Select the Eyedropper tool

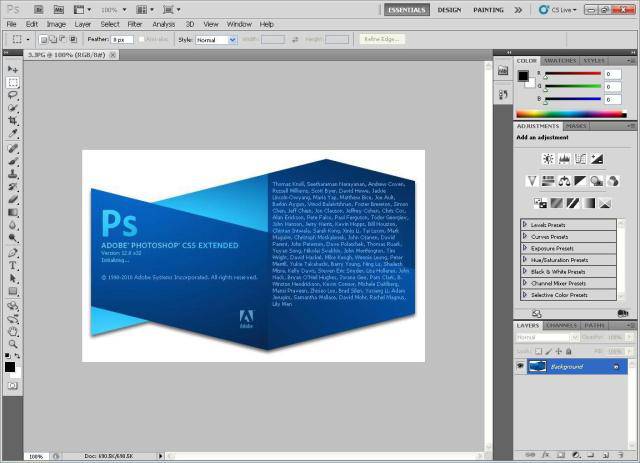coord(13,133)
